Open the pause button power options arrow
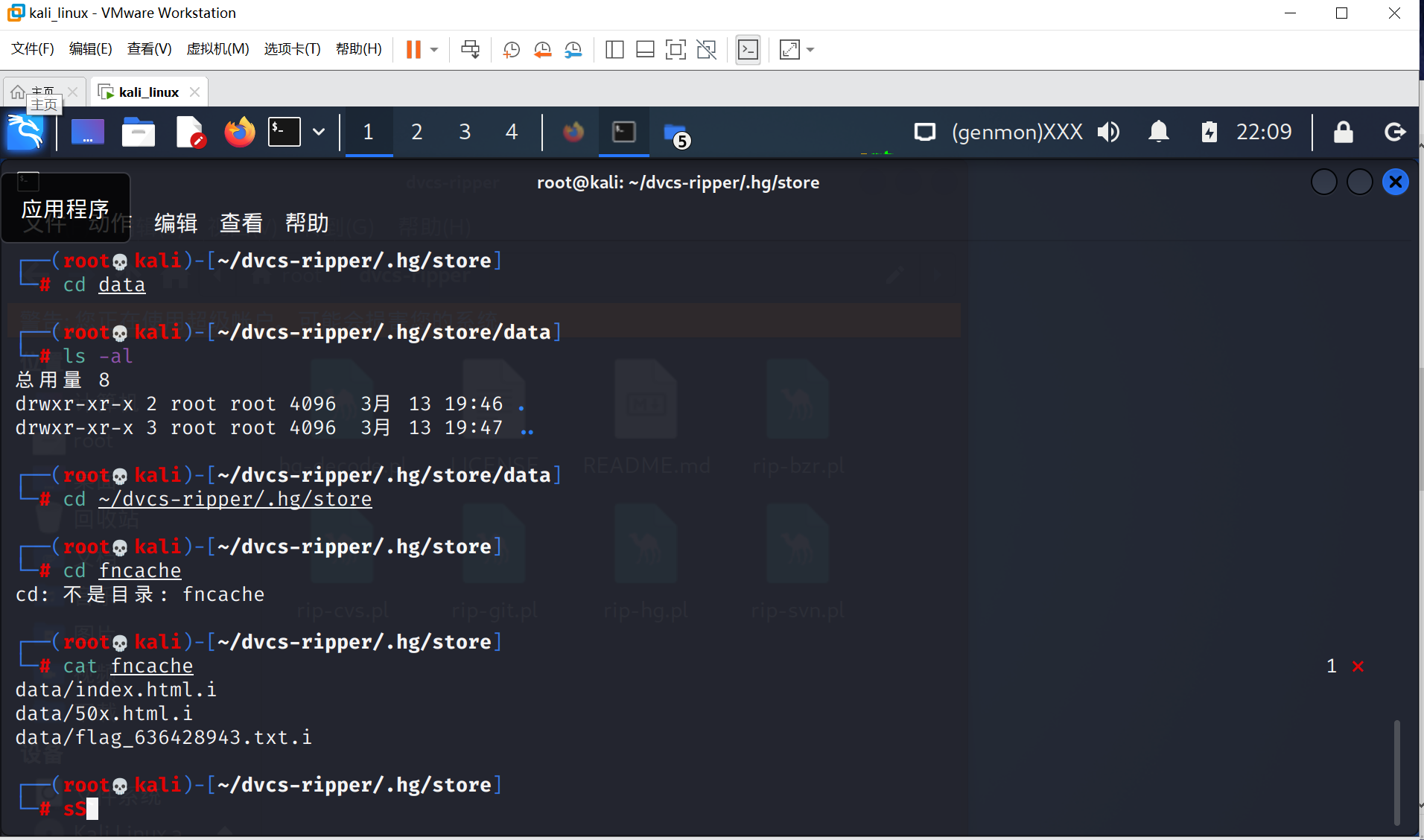The width and height of the screenshot is (1424, 840). click(x=434, y=50)
